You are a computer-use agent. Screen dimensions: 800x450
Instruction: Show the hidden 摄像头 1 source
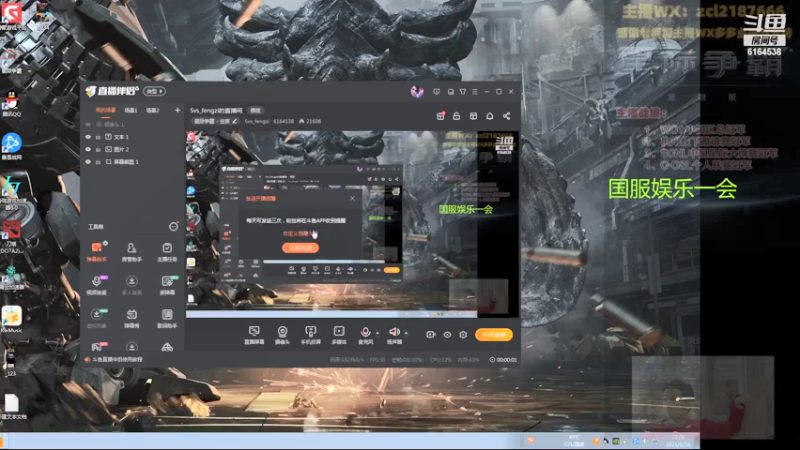point(88,124)
